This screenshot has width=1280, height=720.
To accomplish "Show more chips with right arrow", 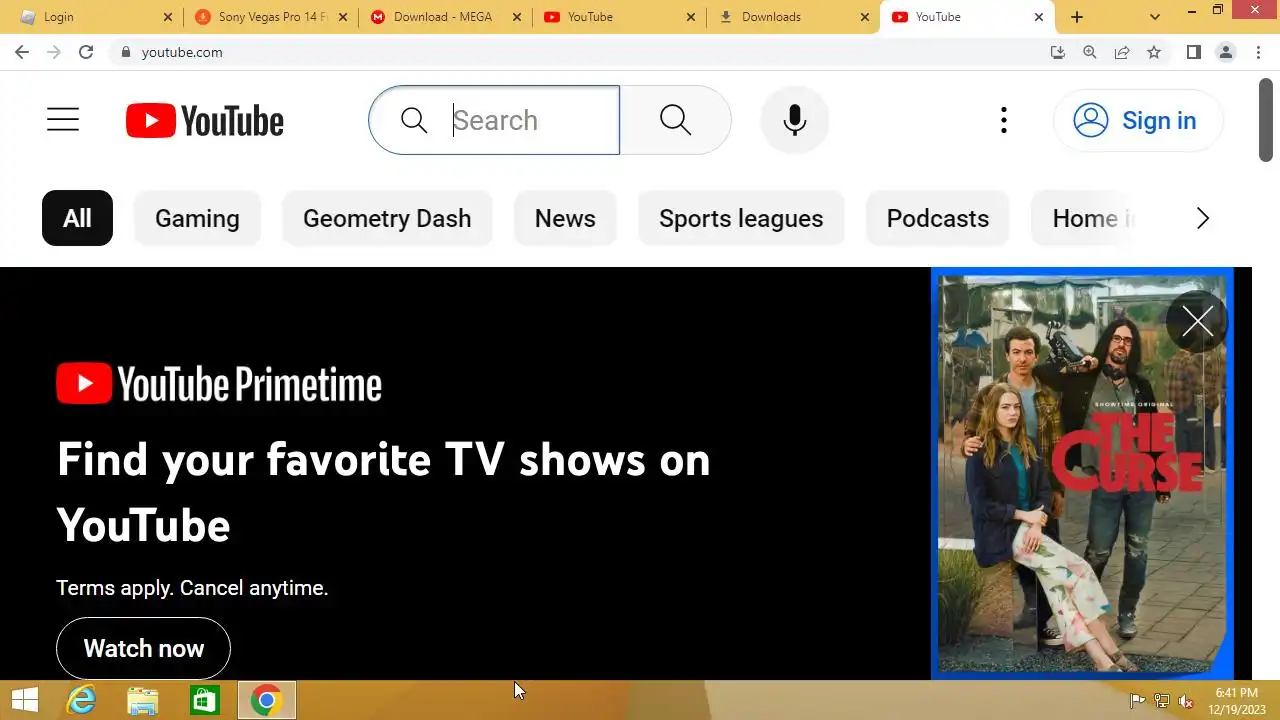I will pyautogui.click(x=1203, y=218).
